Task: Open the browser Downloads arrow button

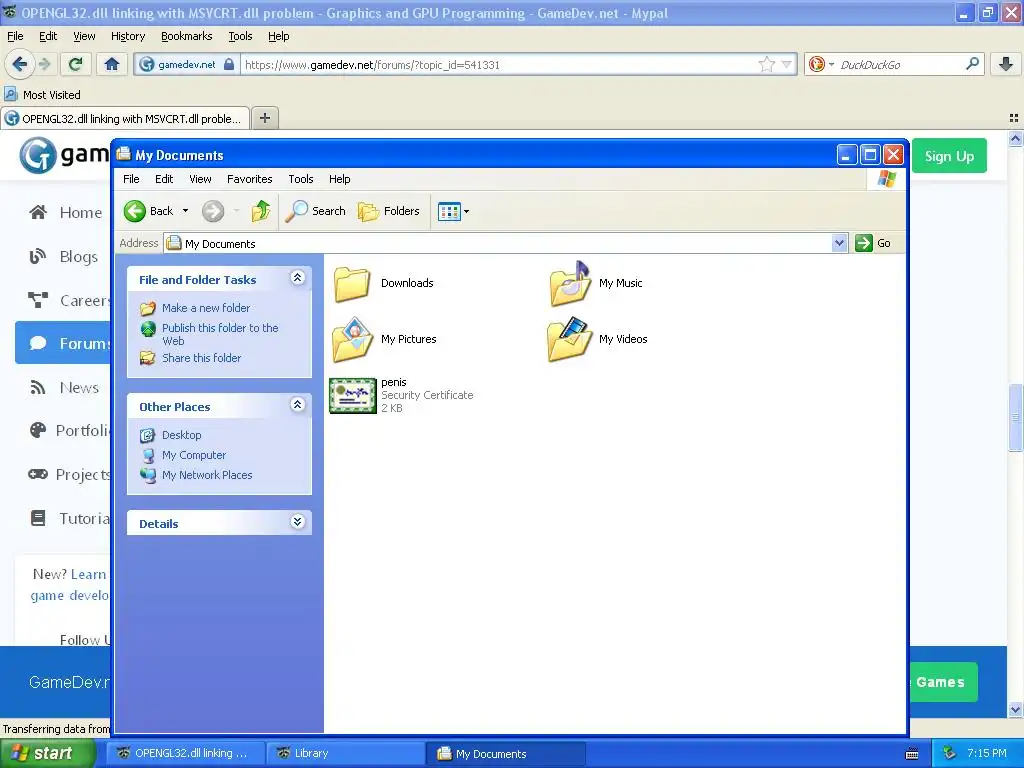Action: click(x=1006, y=64)
